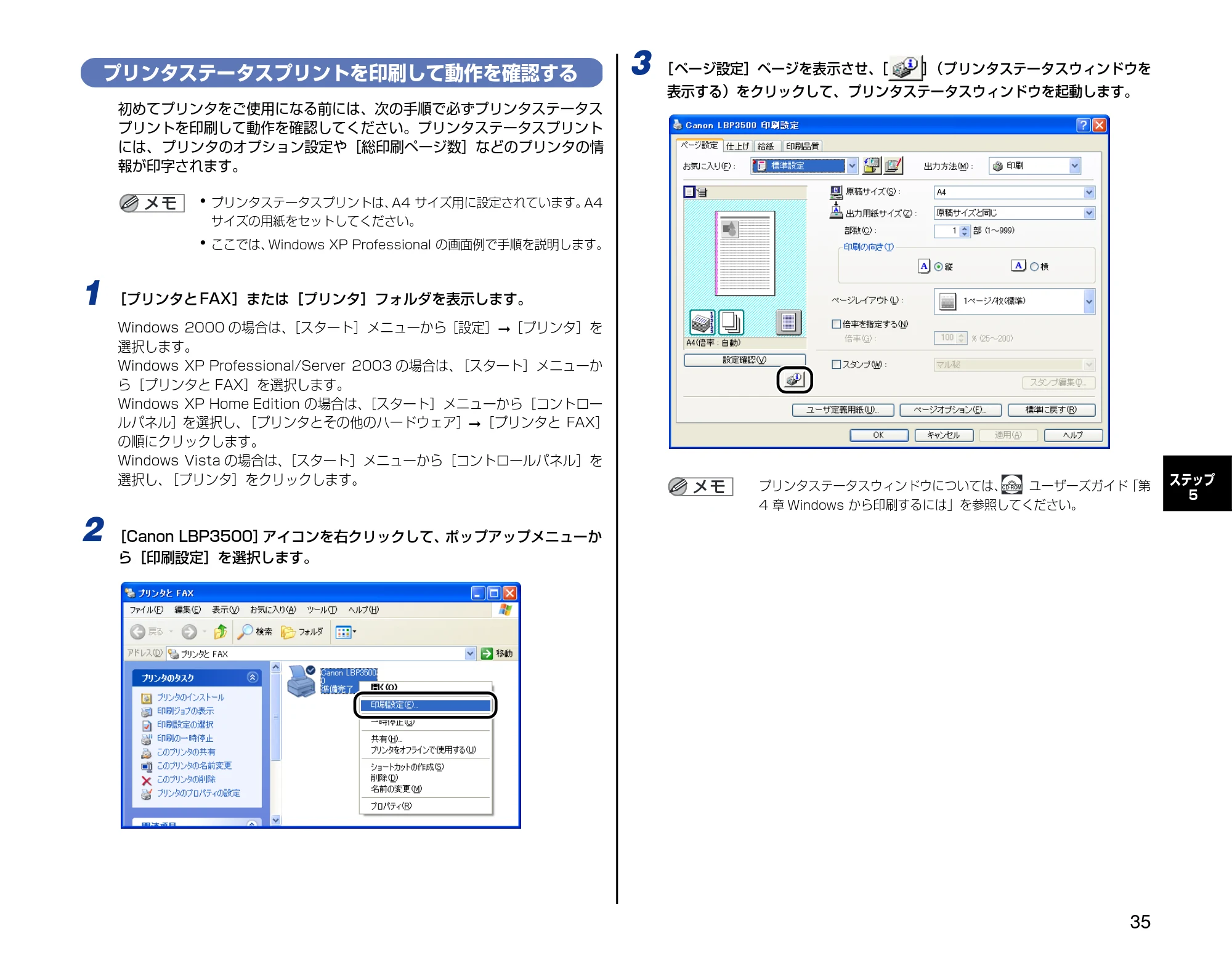Click the ページオプション(E) button
This screenshot has width=1232, height=958.
pos(949,409)
